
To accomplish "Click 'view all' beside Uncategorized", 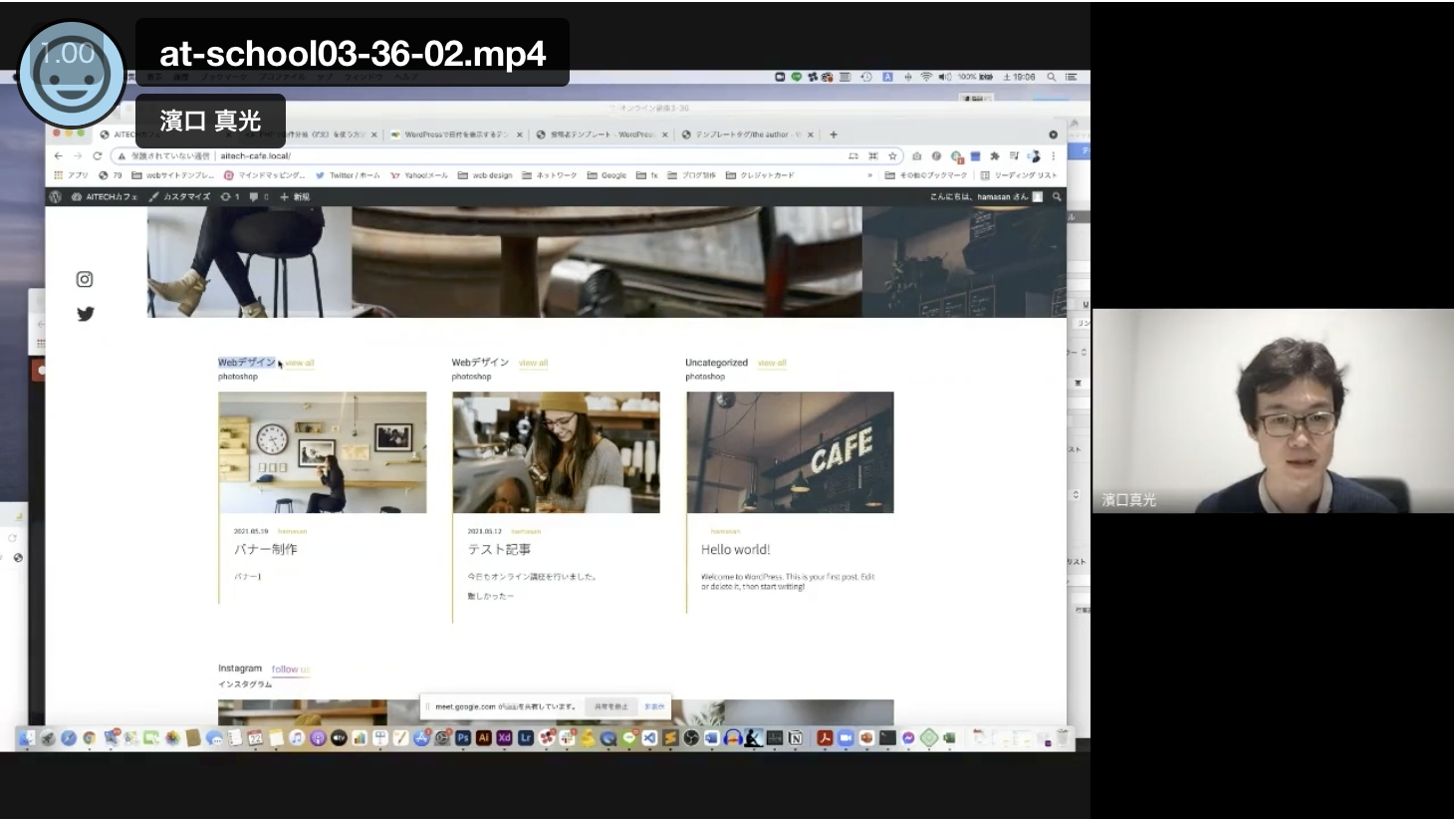I will pyautogui.click(x=772, y=364).
